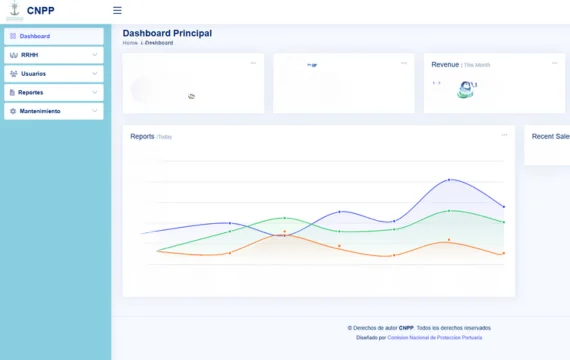
Task: Select Reportes in the sidebar
Action: click(54, 93)
